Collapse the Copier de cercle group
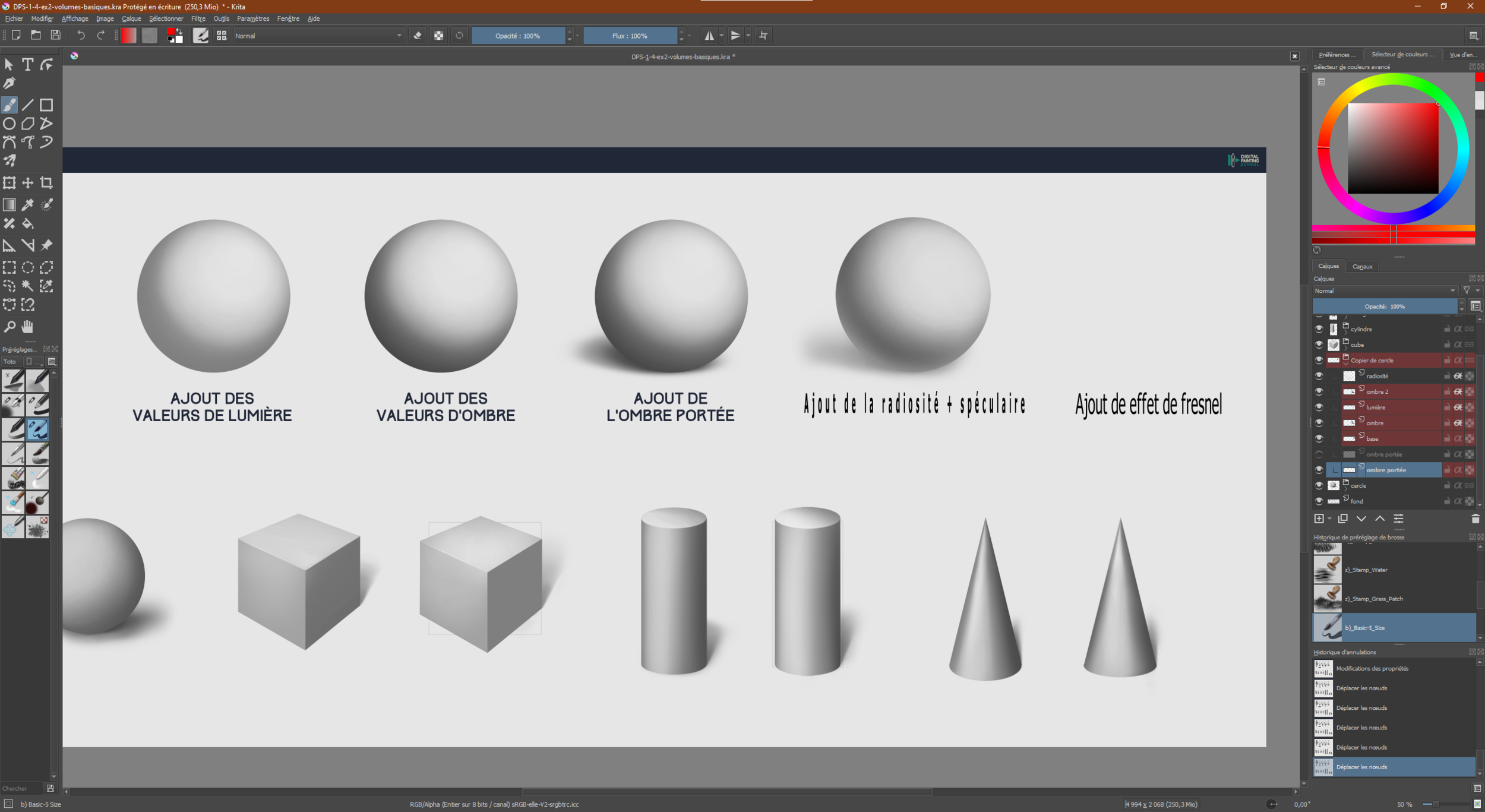This screenshot has height=812, width=1485. coord(1346,363)
